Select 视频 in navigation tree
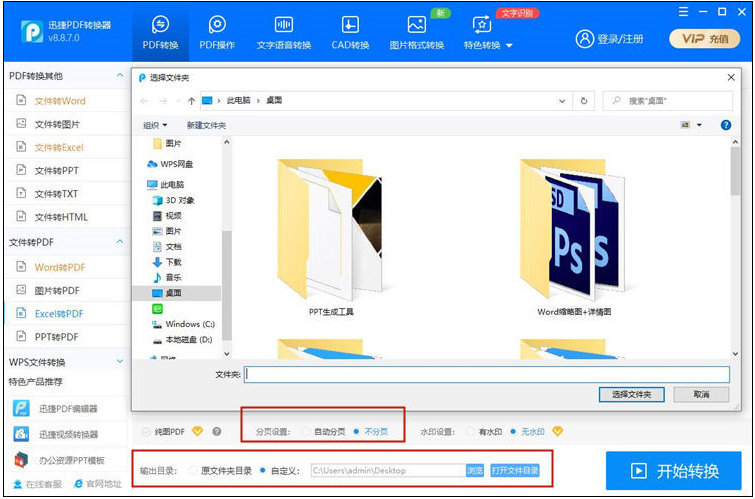 (167, 215)
